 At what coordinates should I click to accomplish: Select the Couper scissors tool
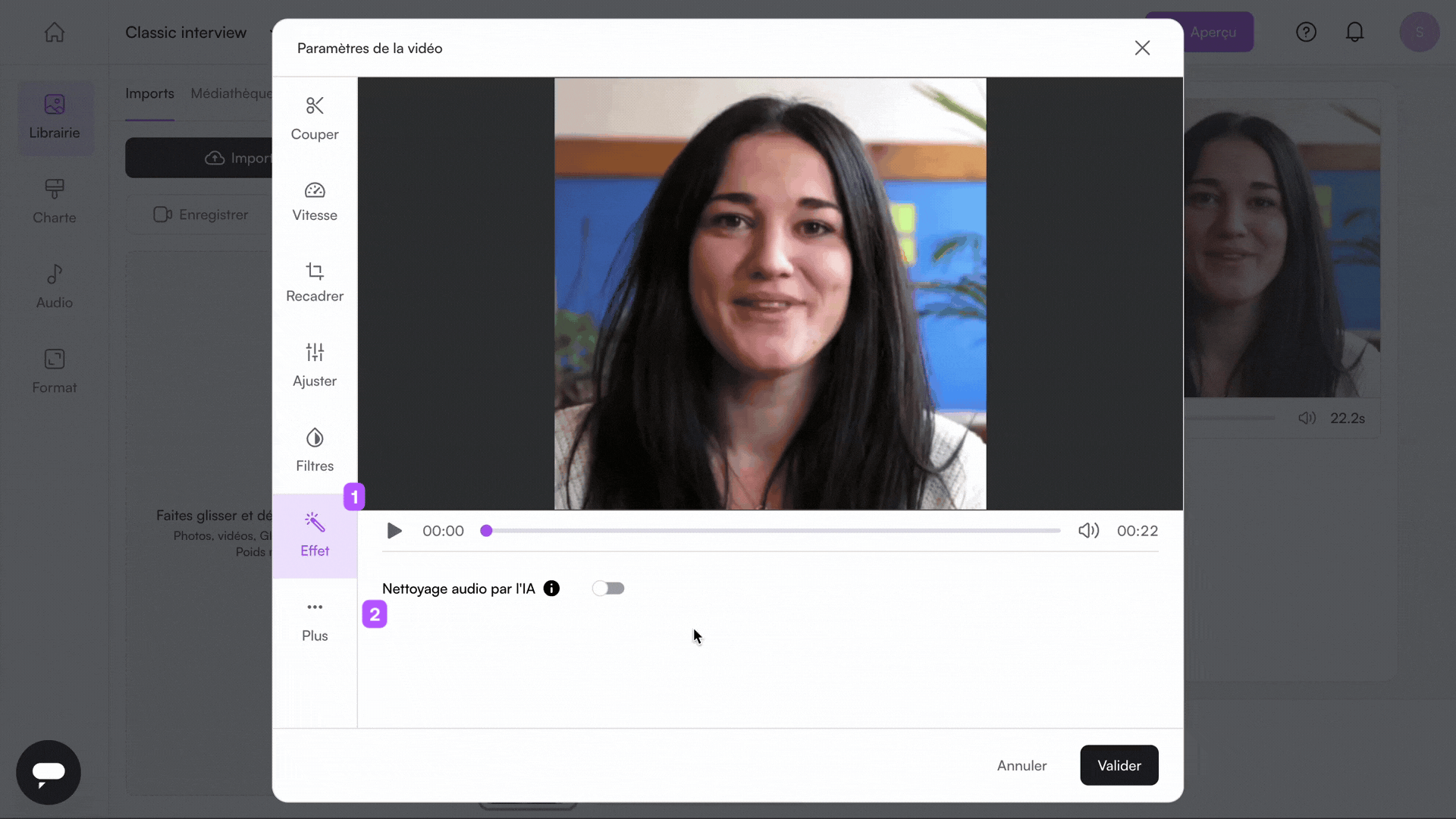[x=315, y=119]
